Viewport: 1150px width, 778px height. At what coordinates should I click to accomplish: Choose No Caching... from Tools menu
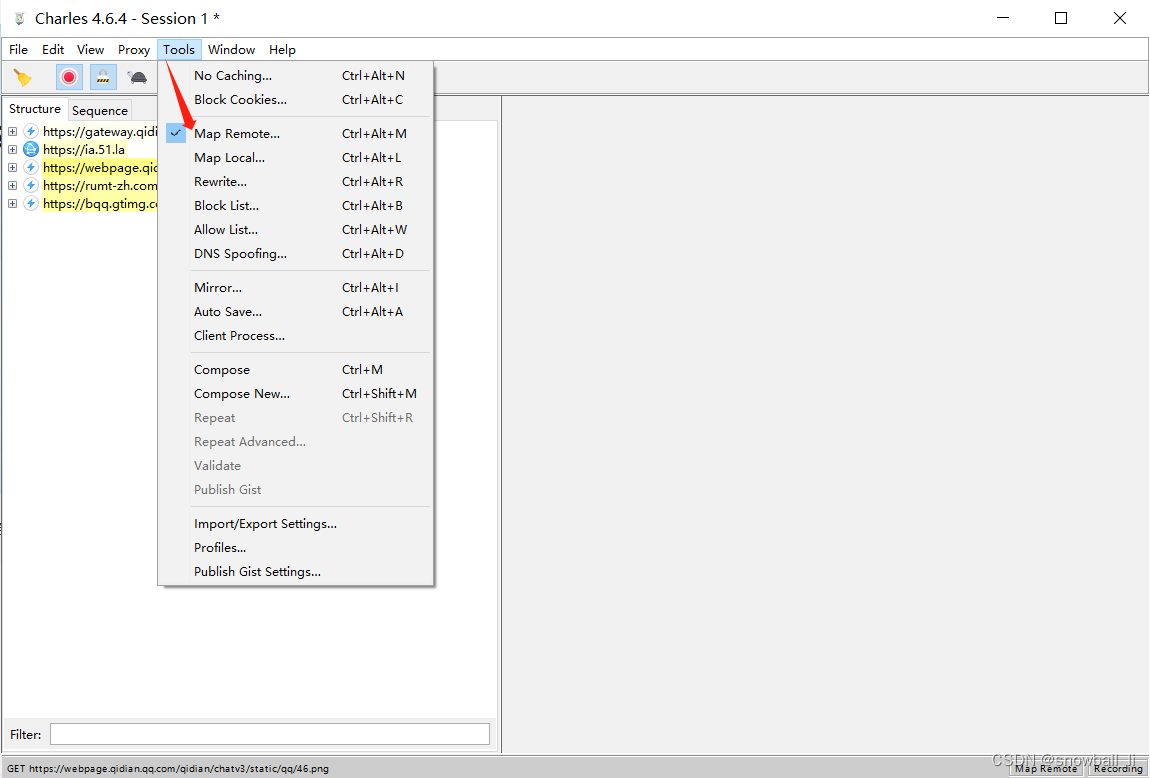[296, 76]
